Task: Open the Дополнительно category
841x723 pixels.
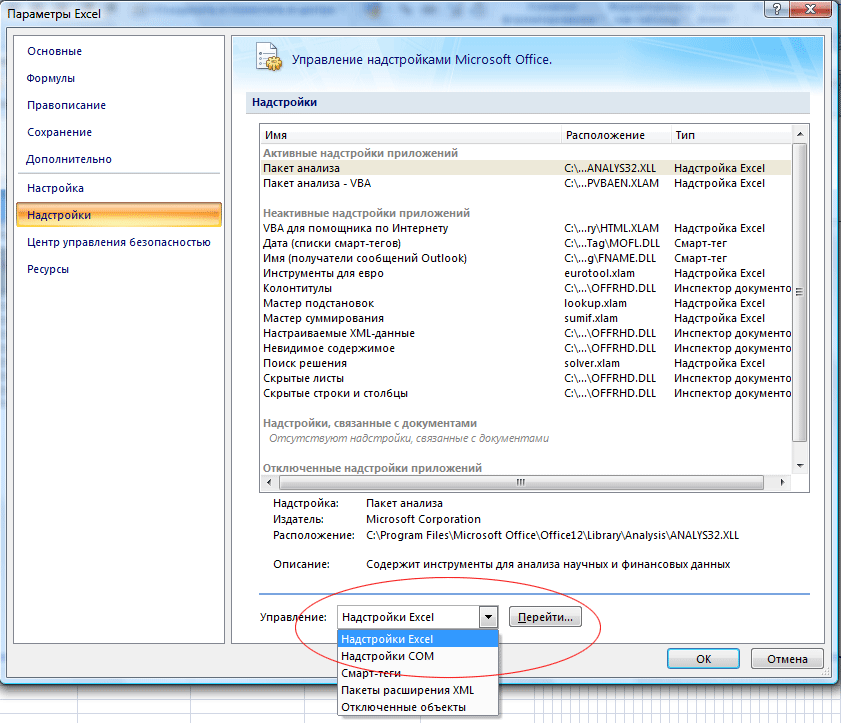Action: pos(69,159)
